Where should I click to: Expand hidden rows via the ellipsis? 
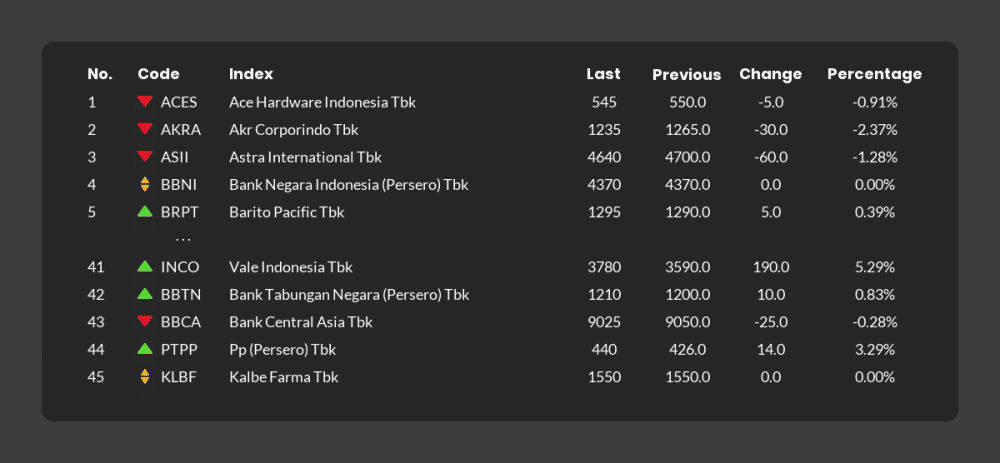point(183,240)
